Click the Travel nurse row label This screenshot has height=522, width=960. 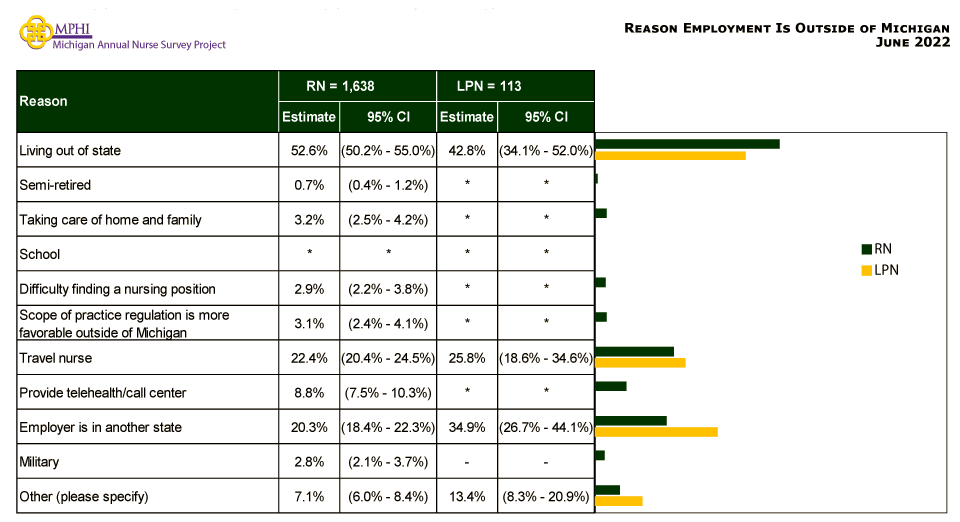click(56, 358)
